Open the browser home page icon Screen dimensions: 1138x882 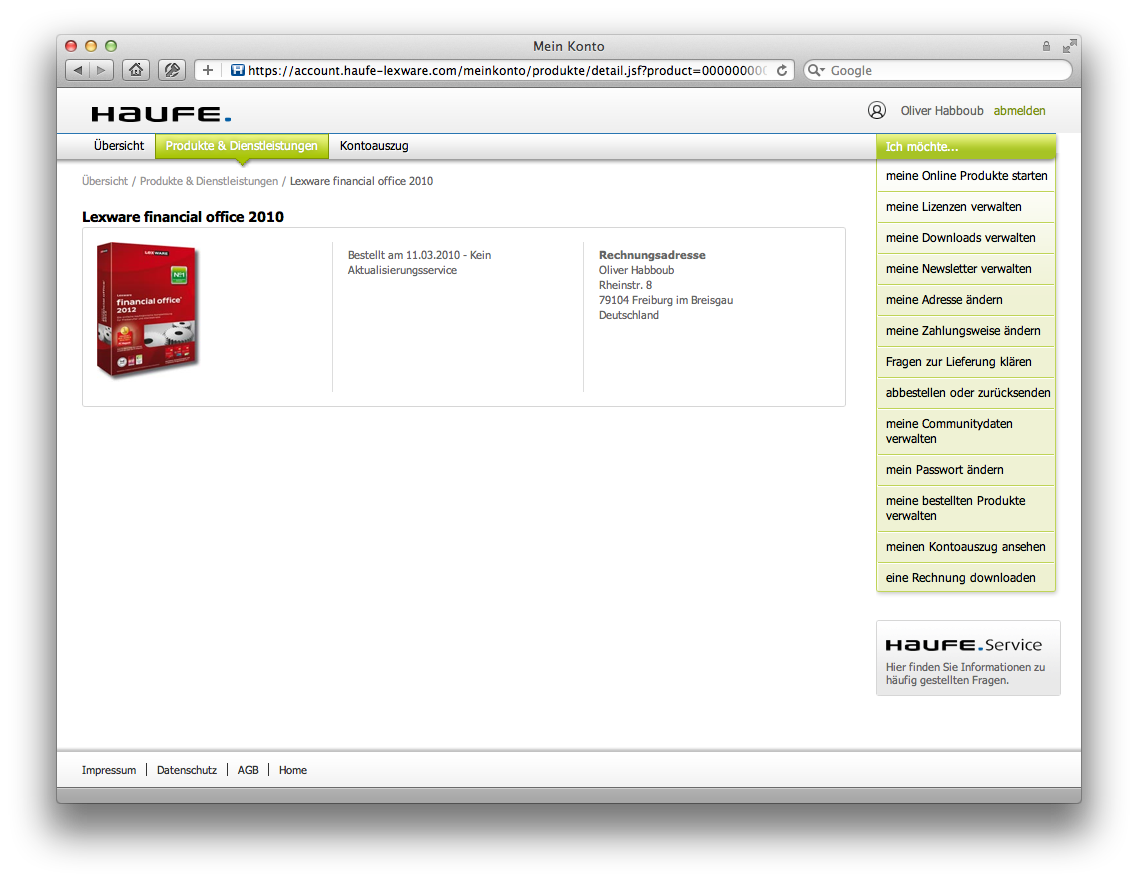[x=136, y=70]
